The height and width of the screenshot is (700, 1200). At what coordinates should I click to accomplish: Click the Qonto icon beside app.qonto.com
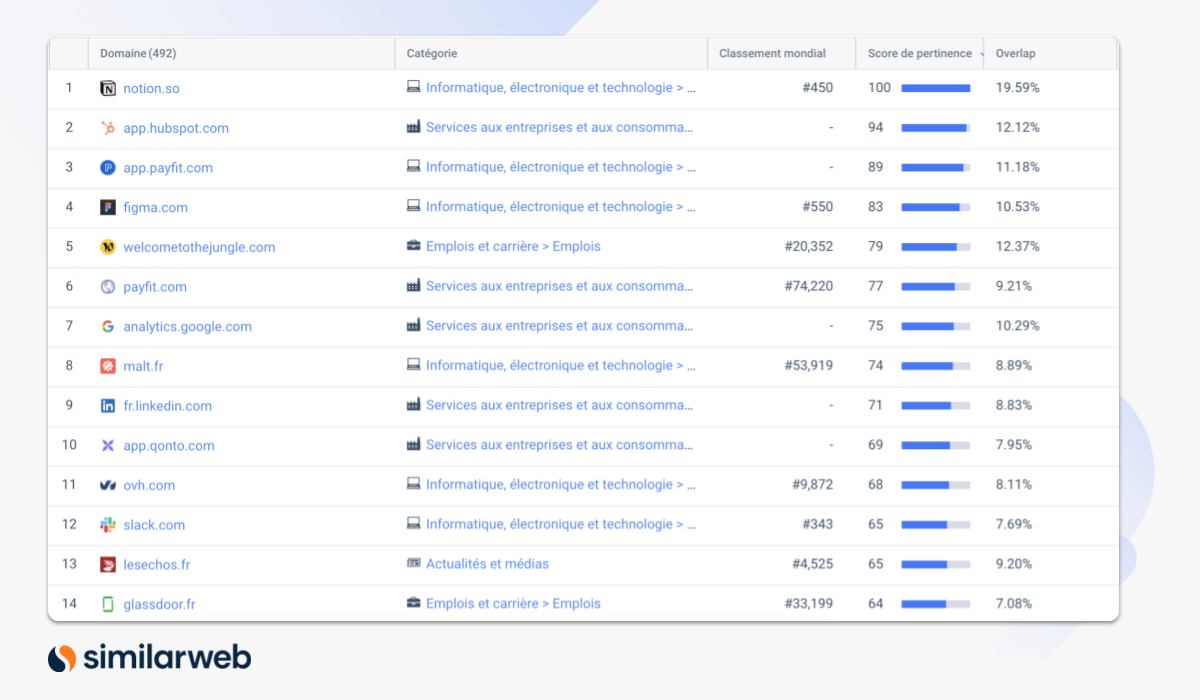108,446
